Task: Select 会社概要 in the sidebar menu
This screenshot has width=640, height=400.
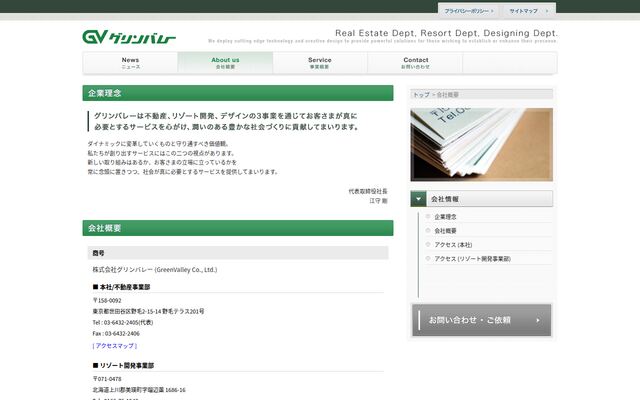Action: click(x=445, y=231)
